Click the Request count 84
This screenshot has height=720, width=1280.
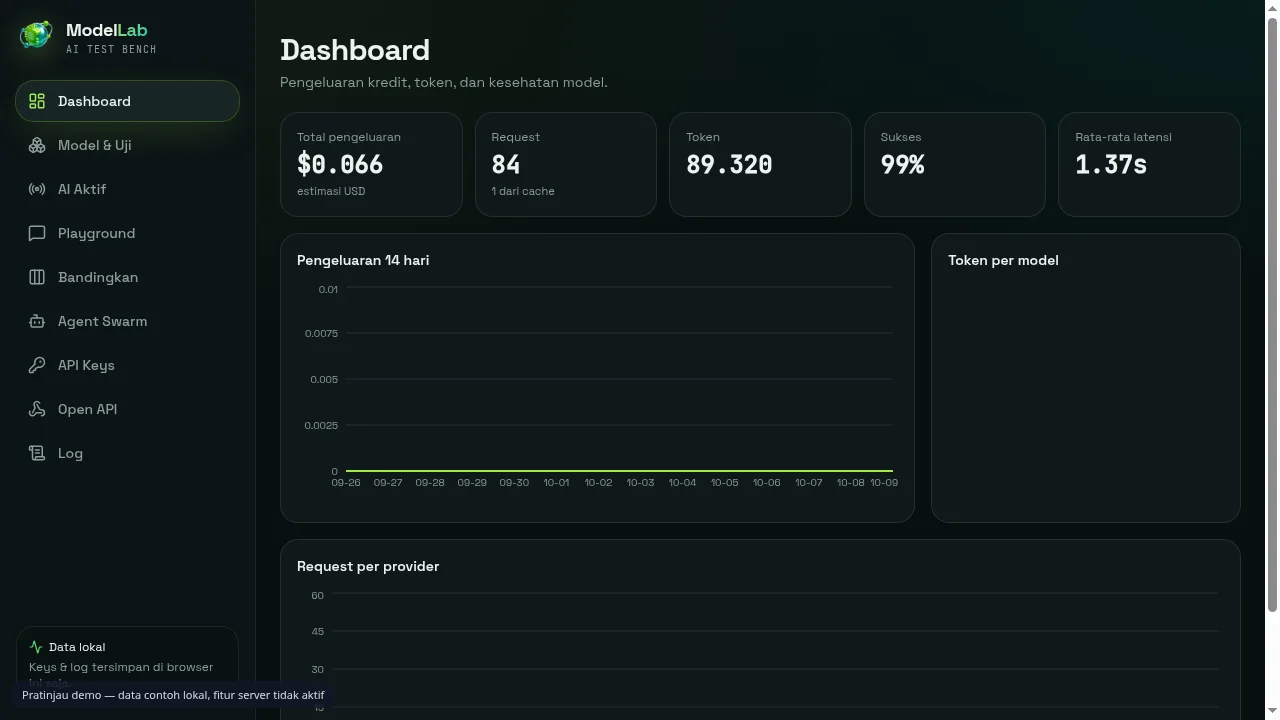(x=505, y=165)
